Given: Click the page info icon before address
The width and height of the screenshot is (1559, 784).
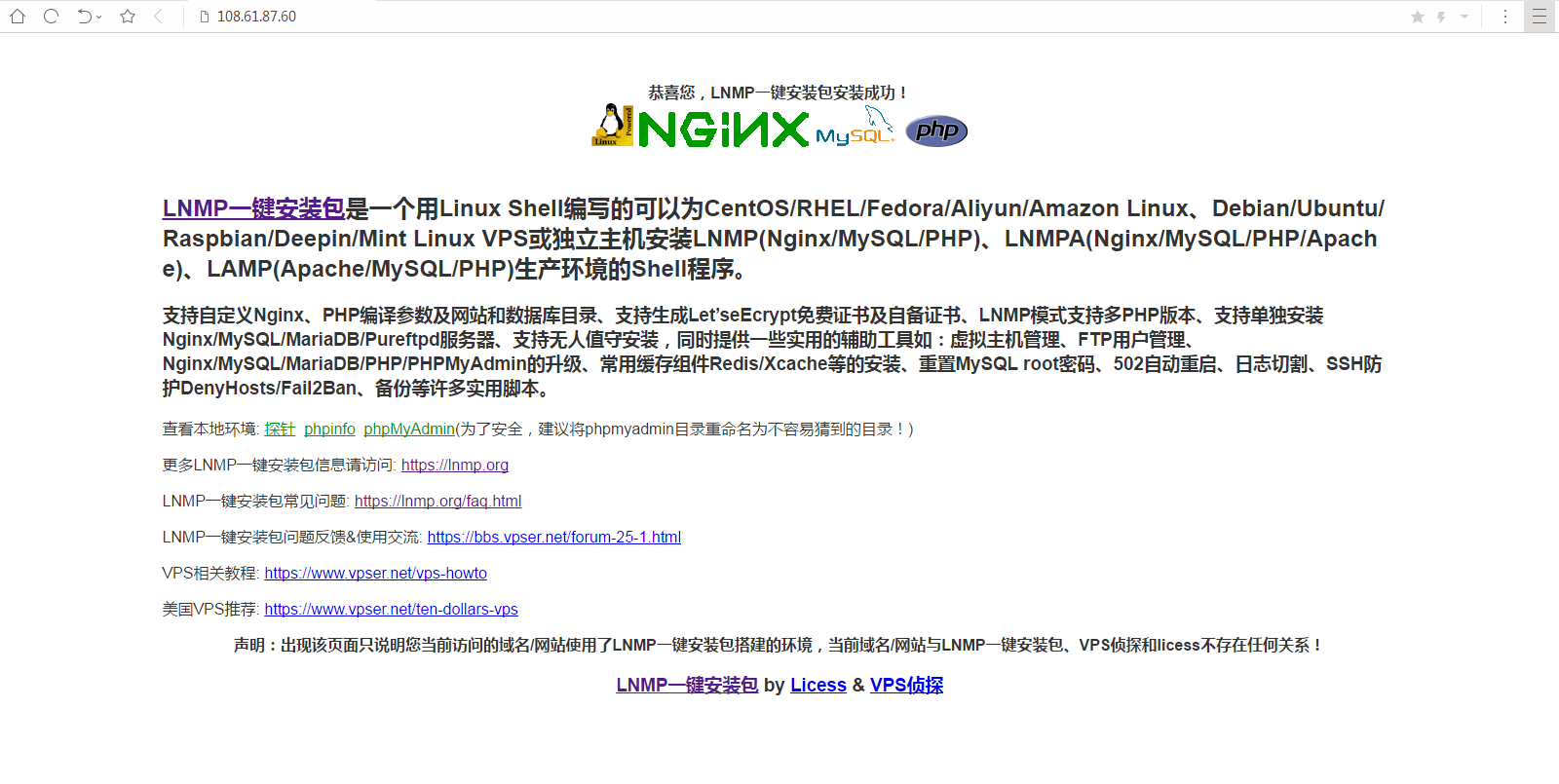Looking at the screenshot, I should click(205, 17).
